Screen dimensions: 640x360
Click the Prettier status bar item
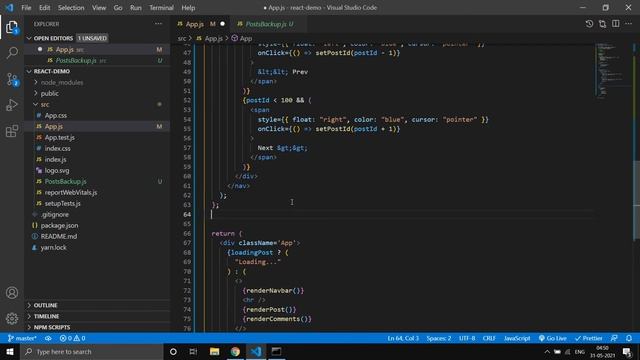[x=589, y=338]
